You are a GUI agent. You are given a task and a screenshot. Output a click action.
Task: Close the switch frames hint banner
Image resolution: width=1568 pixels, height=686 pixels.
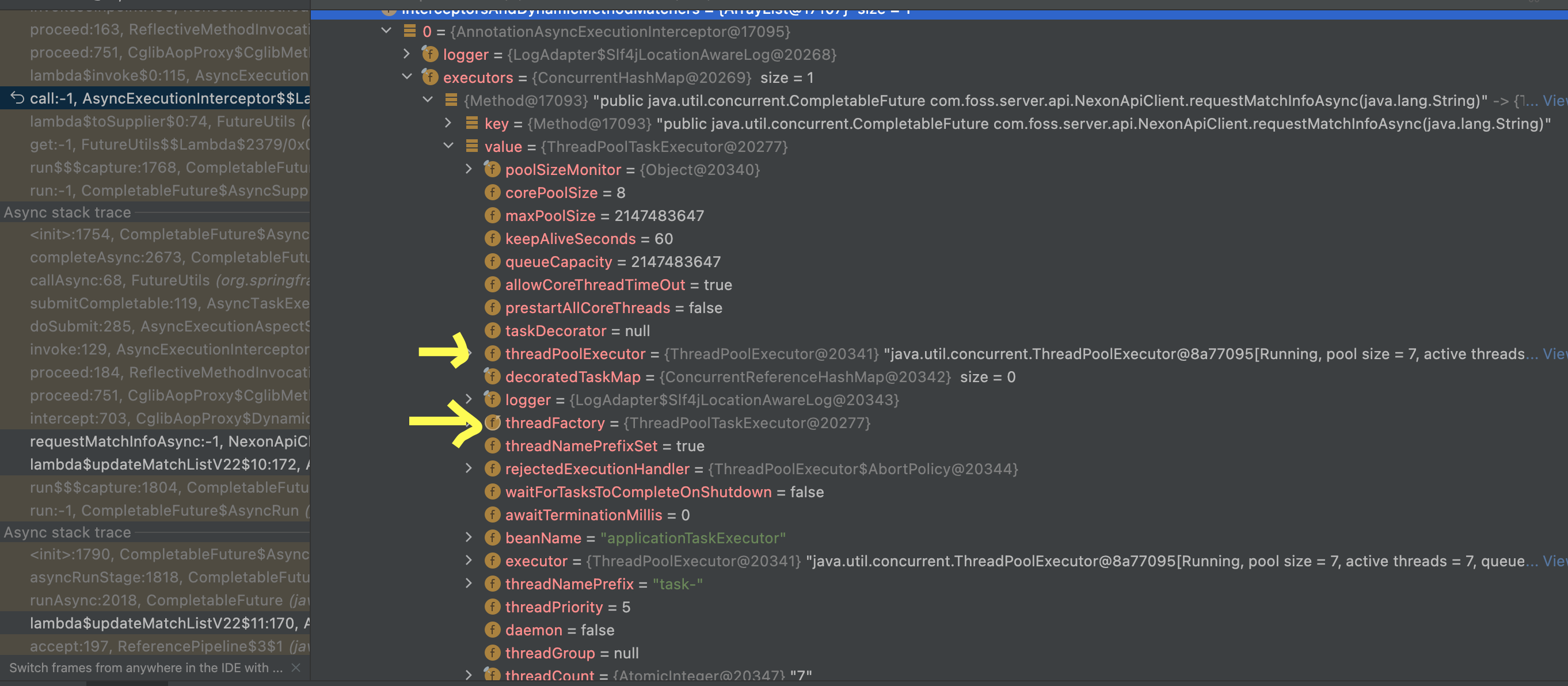coord(296,668)
